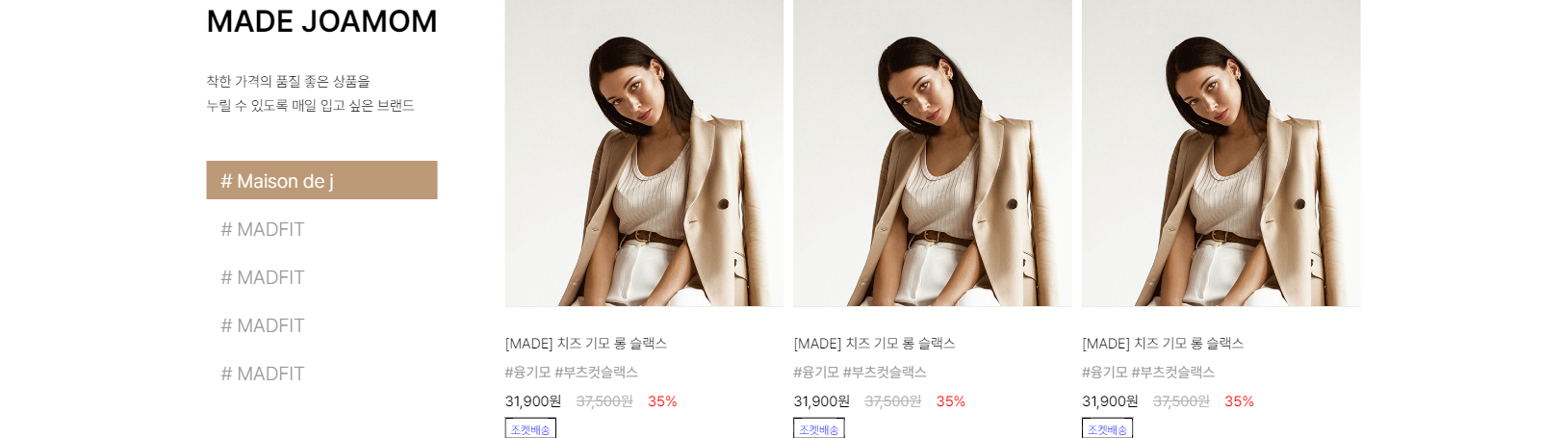View the middle product's model photo
The width and height of the screenshot is (1568, 438).
(x=933, y=153)
